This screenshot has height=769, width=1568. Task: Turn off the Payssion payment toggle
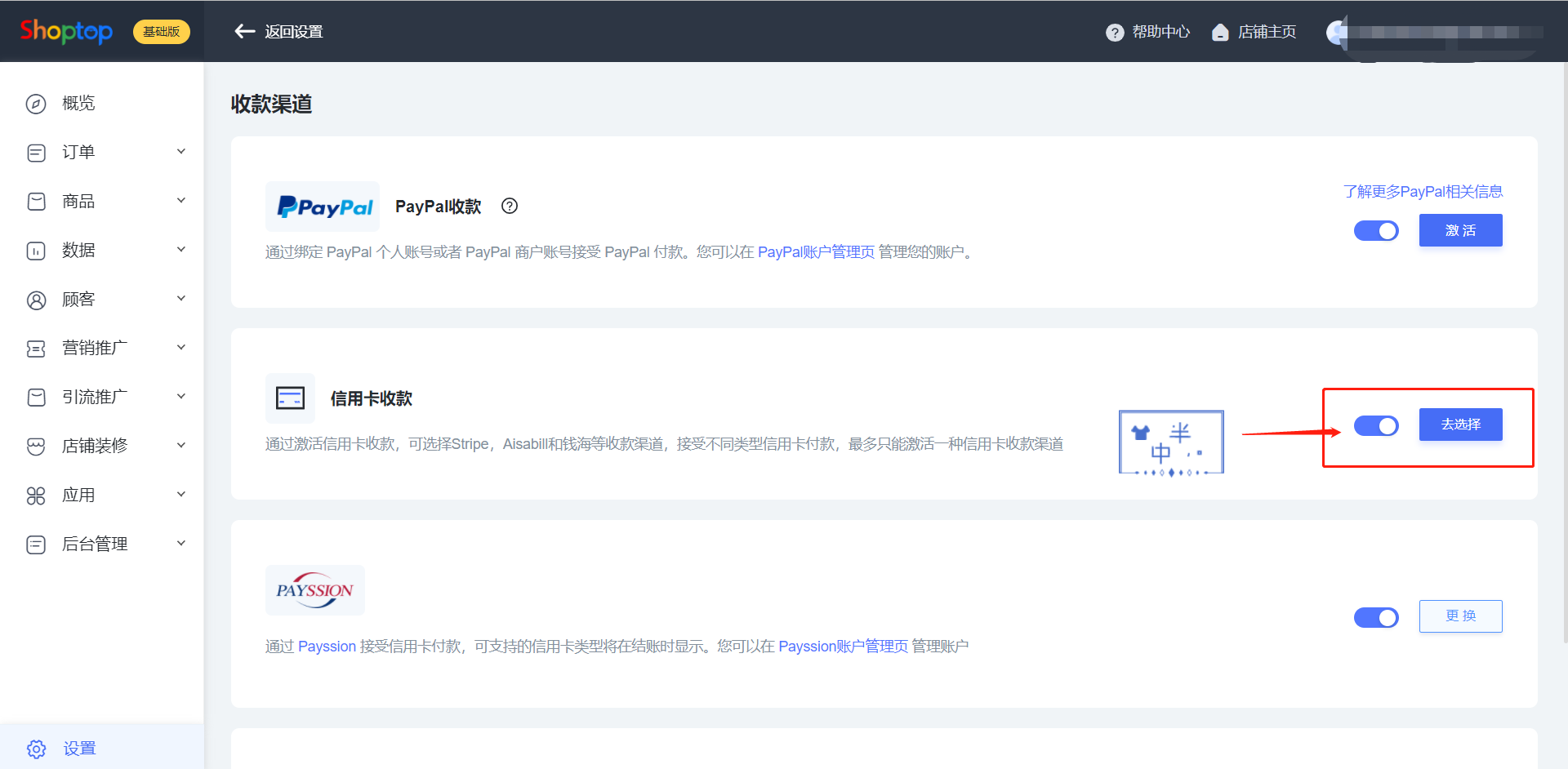[x=1376, y=617]
